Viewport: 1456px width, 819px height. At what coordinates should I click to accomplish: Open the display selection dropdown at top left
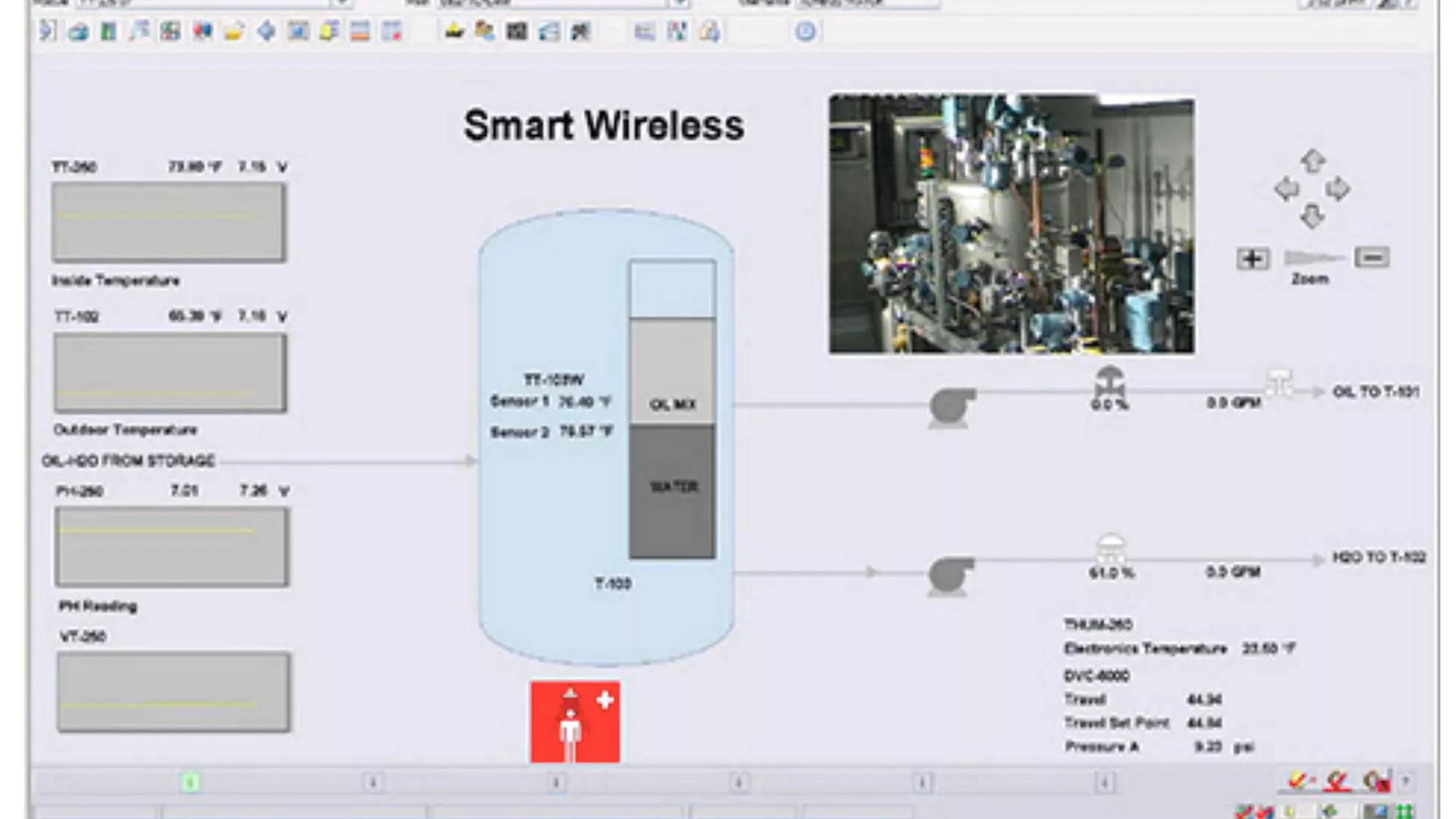(341, 4)
